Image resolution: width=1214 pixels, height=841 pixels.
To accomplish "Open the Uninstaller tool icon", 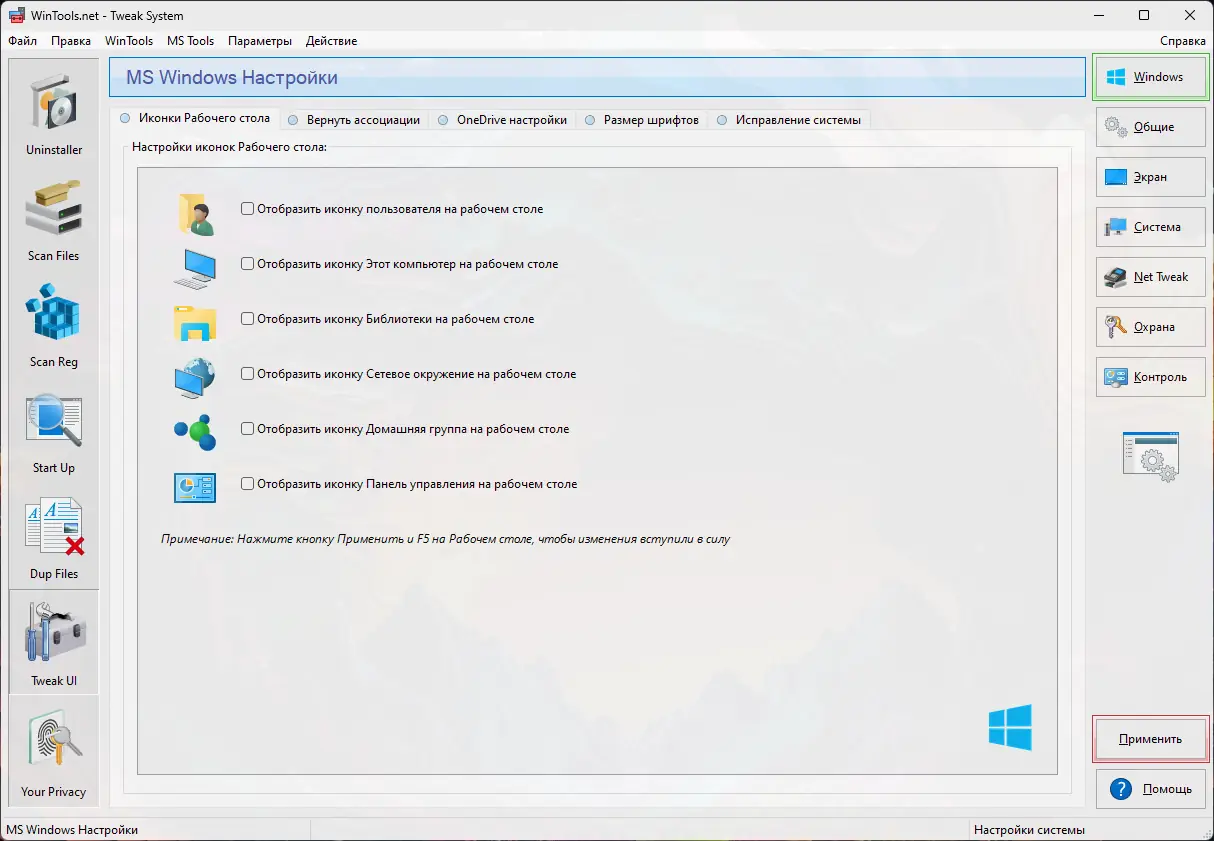I will pyautogui.click(x=54, y=102).
